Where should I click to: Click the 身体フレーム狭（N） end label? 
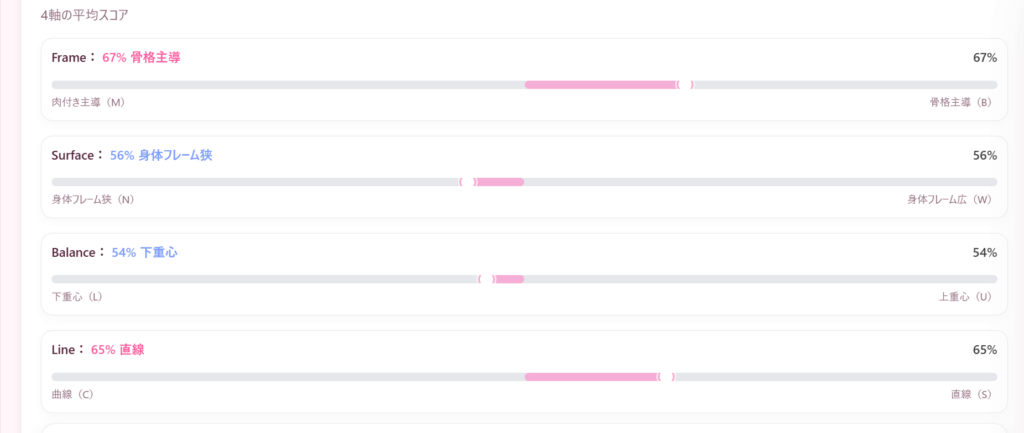point(93,199)
